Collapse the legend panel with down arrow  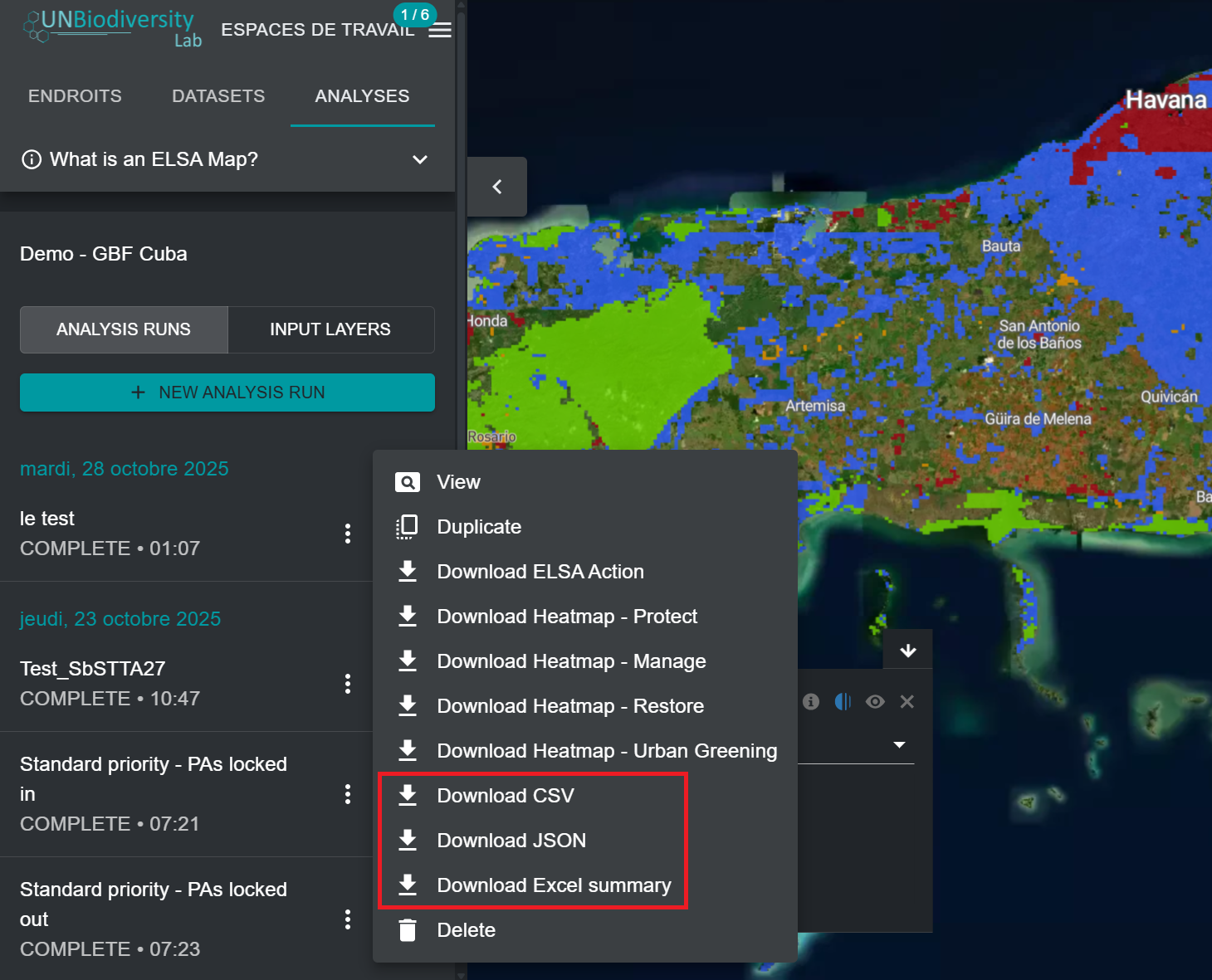tap(908, 651)
